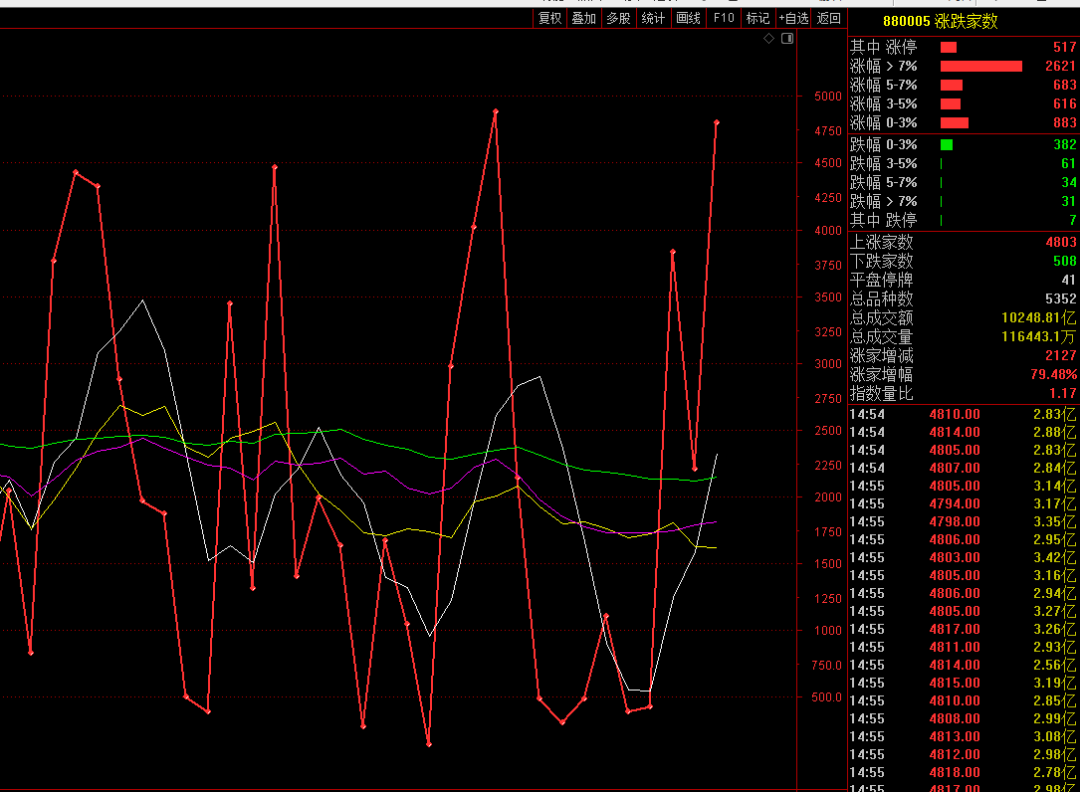Screen dimensions: 1080x792
Task: Select the 上涨家数 row
Action: point(962,242)
